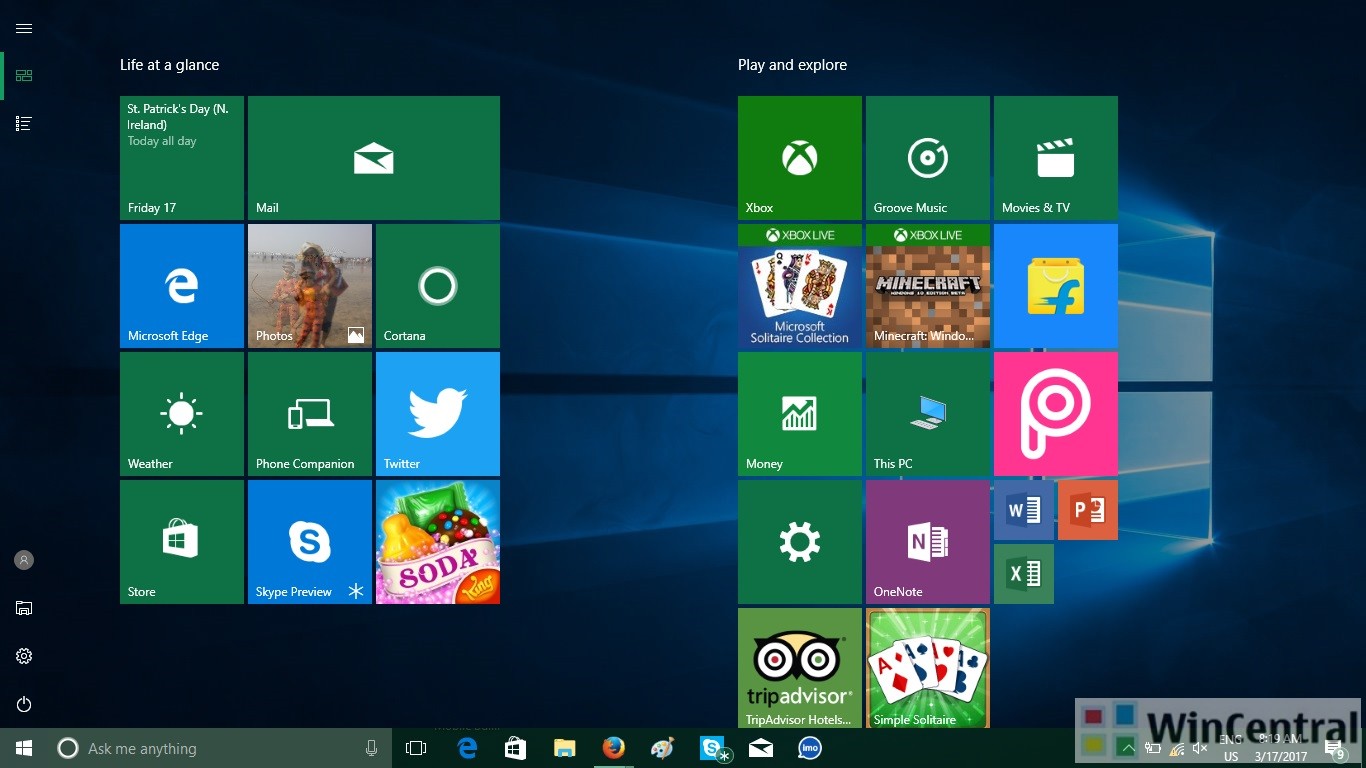The width and height of the screenshot is (1366, 768).
Task: Open Task View from the taskbar
Action: tap(416, 748)
